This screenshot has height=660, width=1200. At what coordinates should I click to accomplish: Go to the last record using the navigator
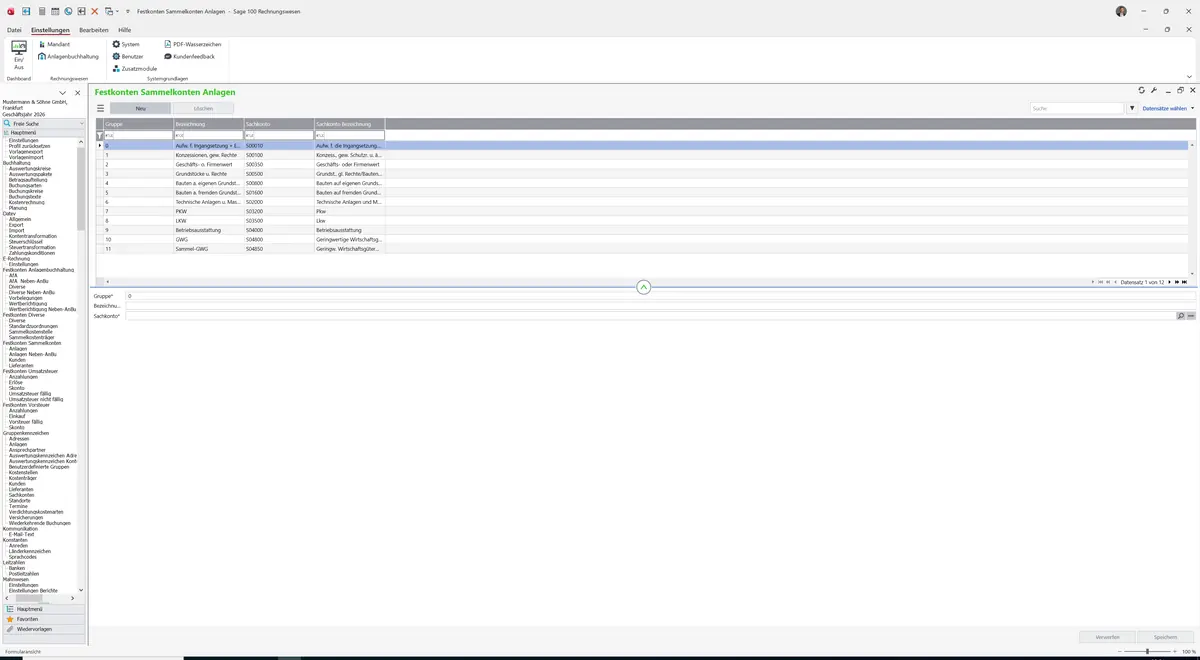(1185, 282)
